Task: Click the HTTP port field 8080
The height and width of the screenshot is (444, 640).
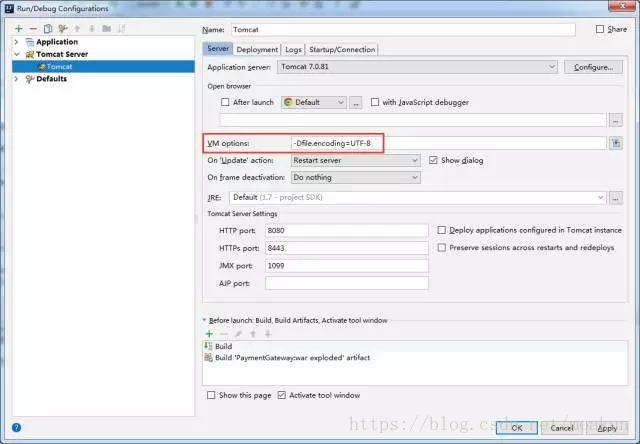Action: (347, 231)
